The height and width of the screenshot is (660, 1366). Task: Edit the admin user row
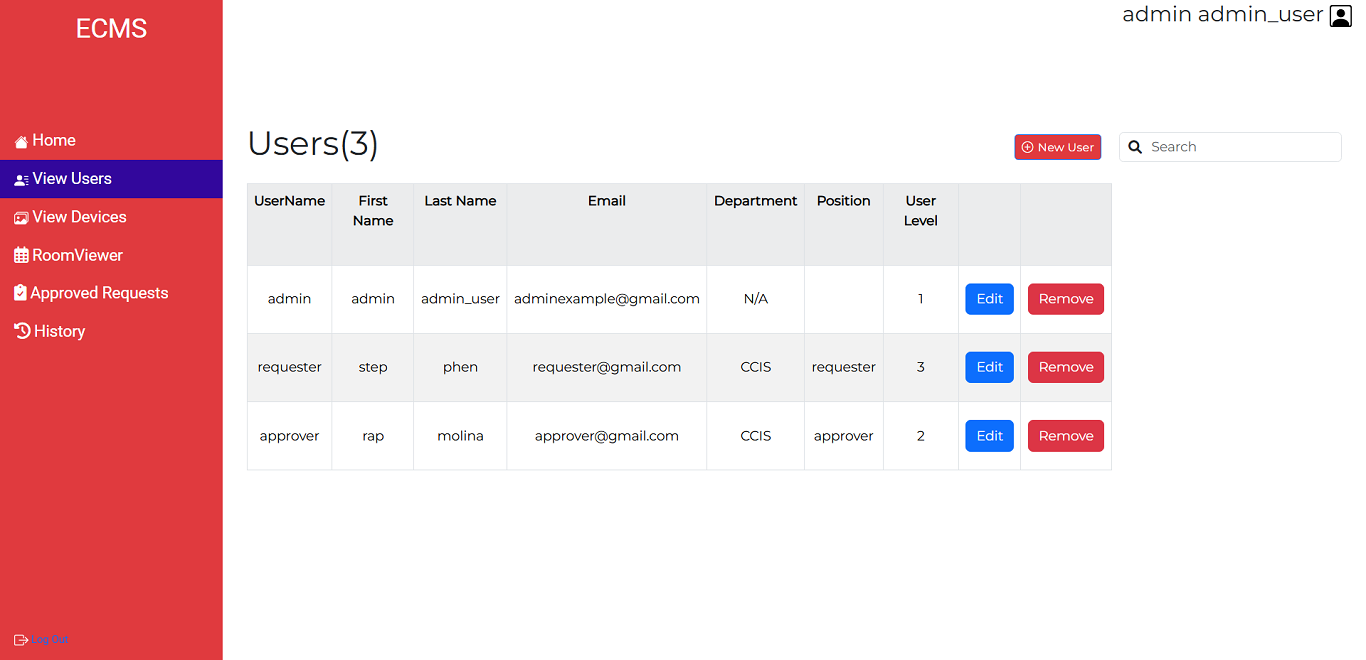tap(989, 299)
